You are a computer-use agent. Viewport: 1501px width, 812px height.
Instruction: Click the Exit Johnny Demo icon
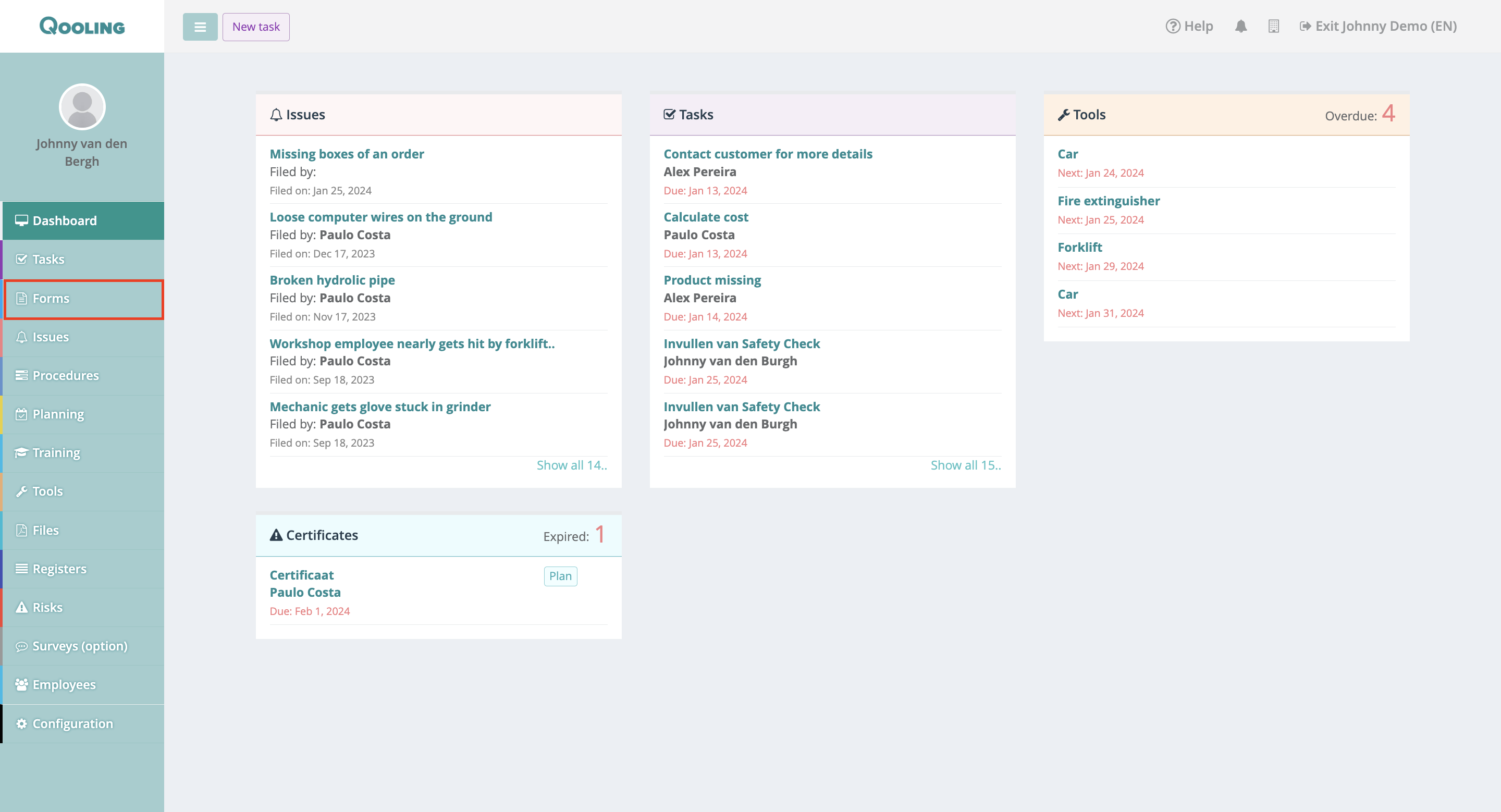1305,26
